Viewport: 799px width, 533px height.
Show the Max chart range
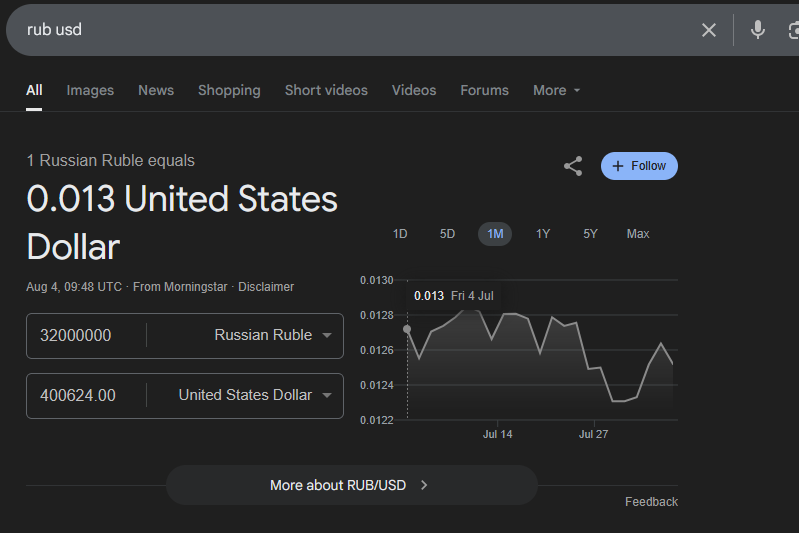638,234
